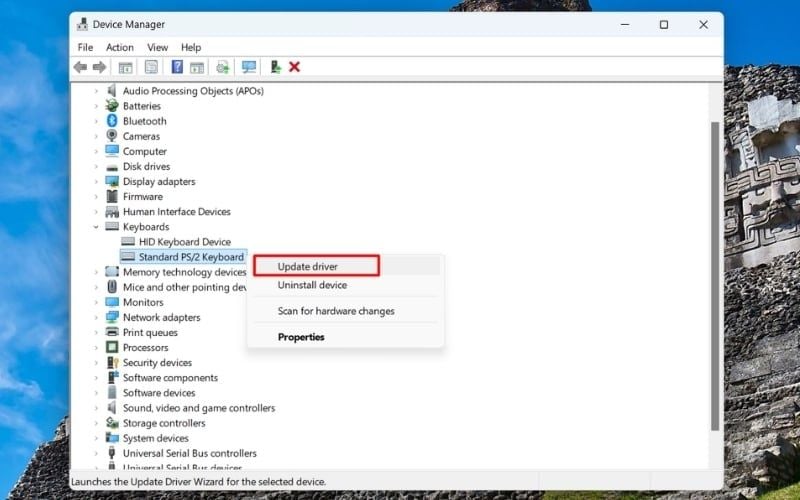The width and height of the screenshot is (800, 500).
Task: Click the Keyboards category icon
Action: tap(112, 227)
